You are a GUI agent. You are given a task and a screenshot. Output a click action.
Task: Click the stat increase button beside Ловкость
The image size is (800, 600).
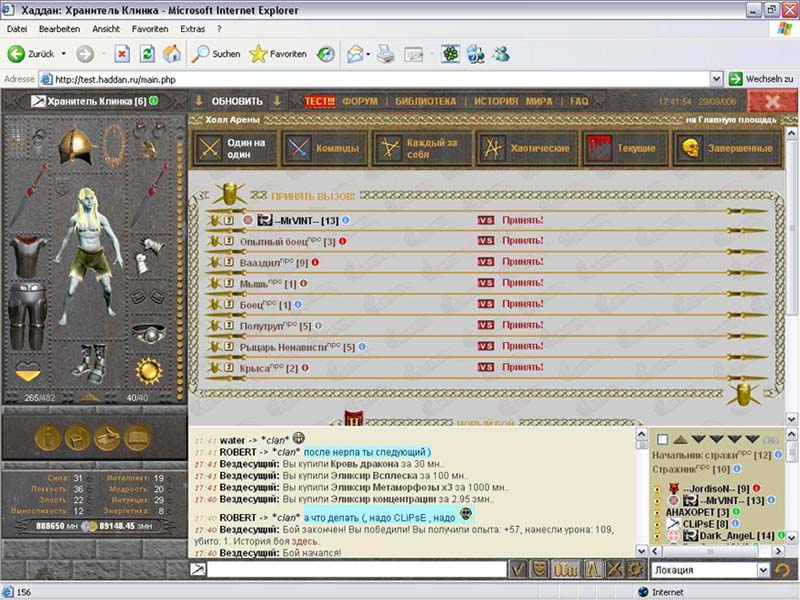90,489
